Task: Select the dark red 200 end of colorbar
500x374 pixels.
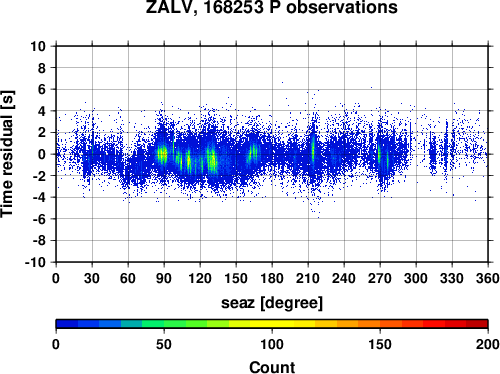Action: pos(477,324)
